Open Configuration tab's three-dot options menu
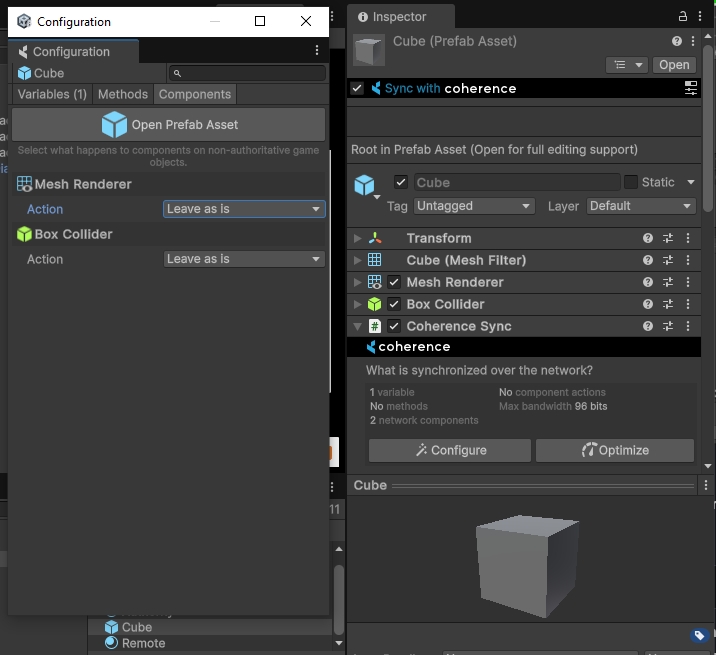716x655 pixels. coord(317,51)
